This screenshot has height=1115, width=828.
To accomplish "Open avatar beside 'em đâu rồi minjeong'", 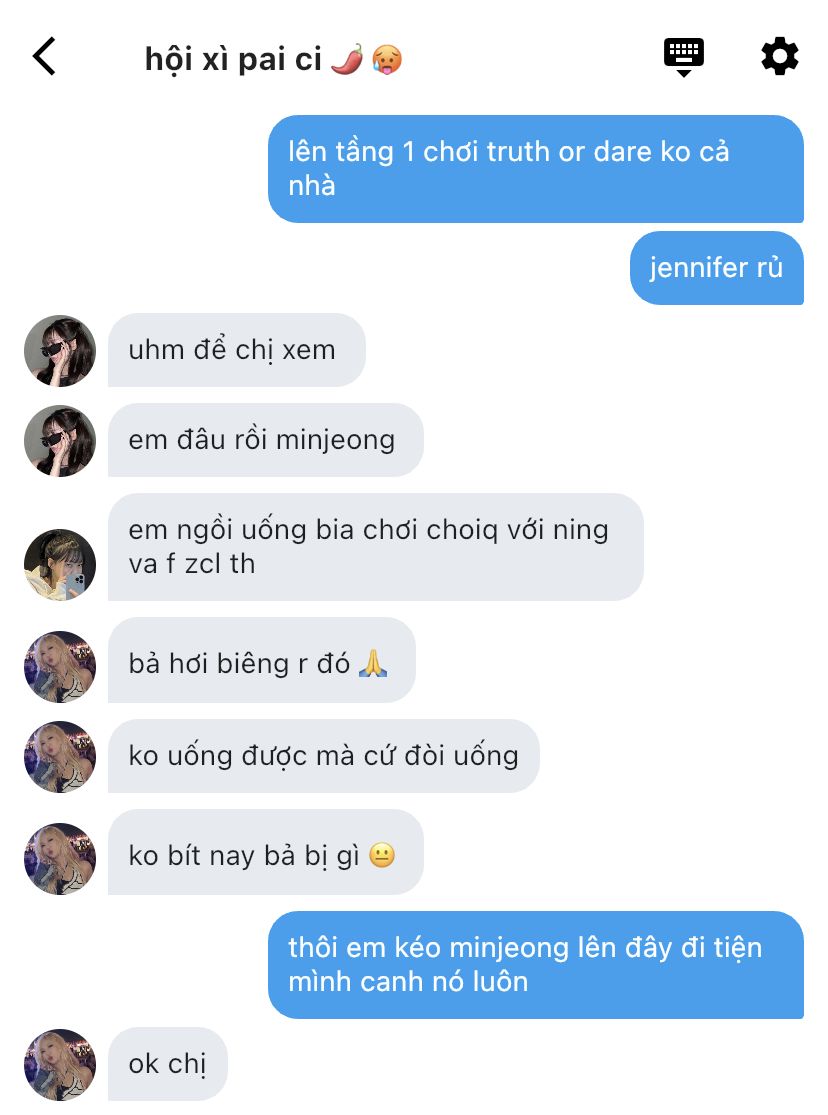I will (x=60, y=441).
